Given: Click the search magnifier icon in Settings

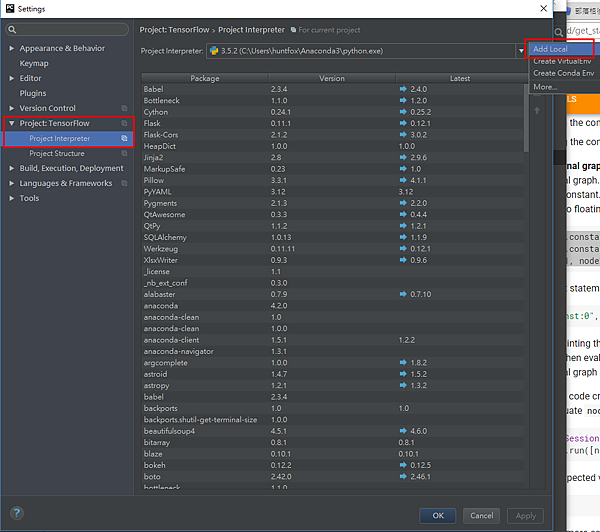Looking at the screenshot, I should (12, 29).
